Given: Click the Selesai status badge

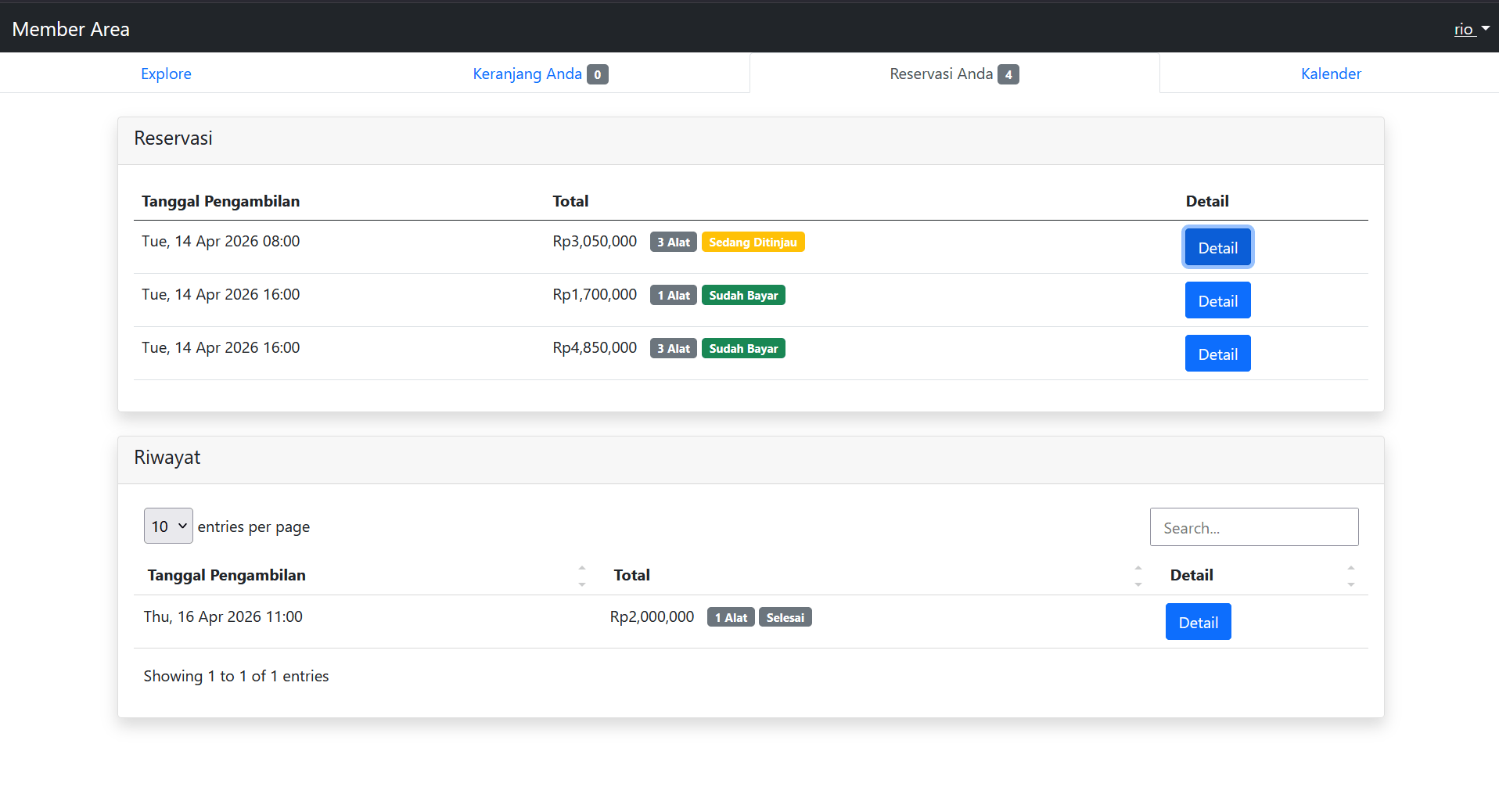Looking at the screenshot, I should [x=785, y=617].
